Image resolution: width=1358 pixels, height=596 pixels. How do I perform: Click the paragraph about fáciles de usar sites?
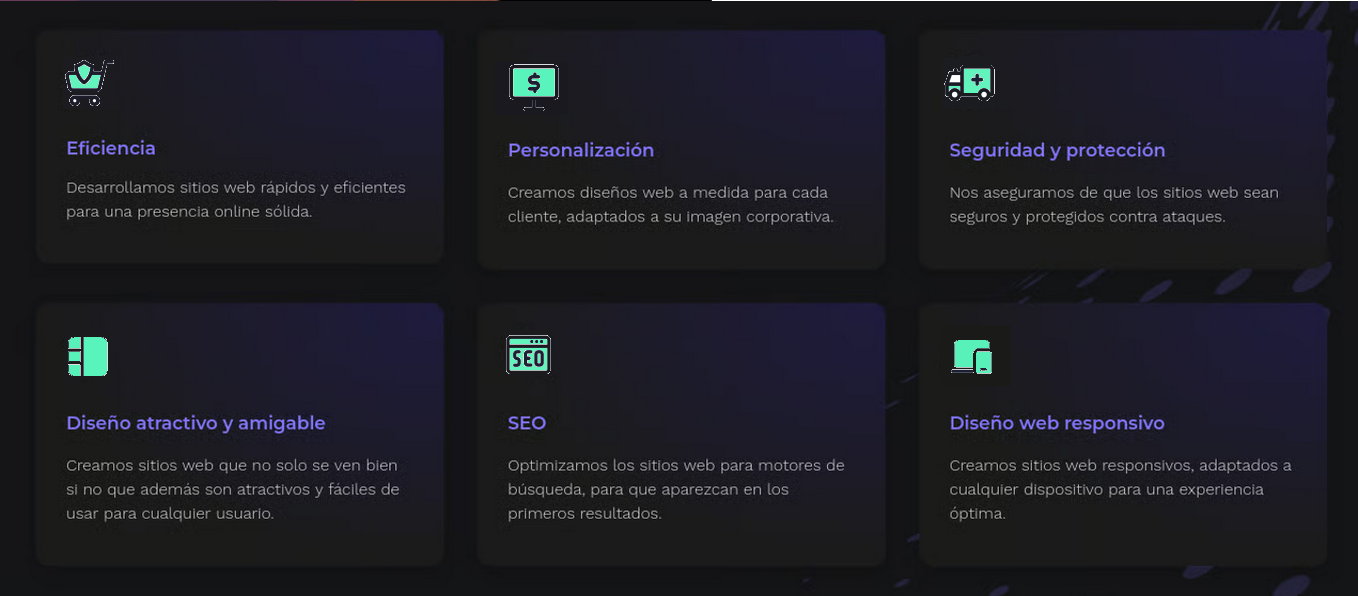[x=232, y=490]
